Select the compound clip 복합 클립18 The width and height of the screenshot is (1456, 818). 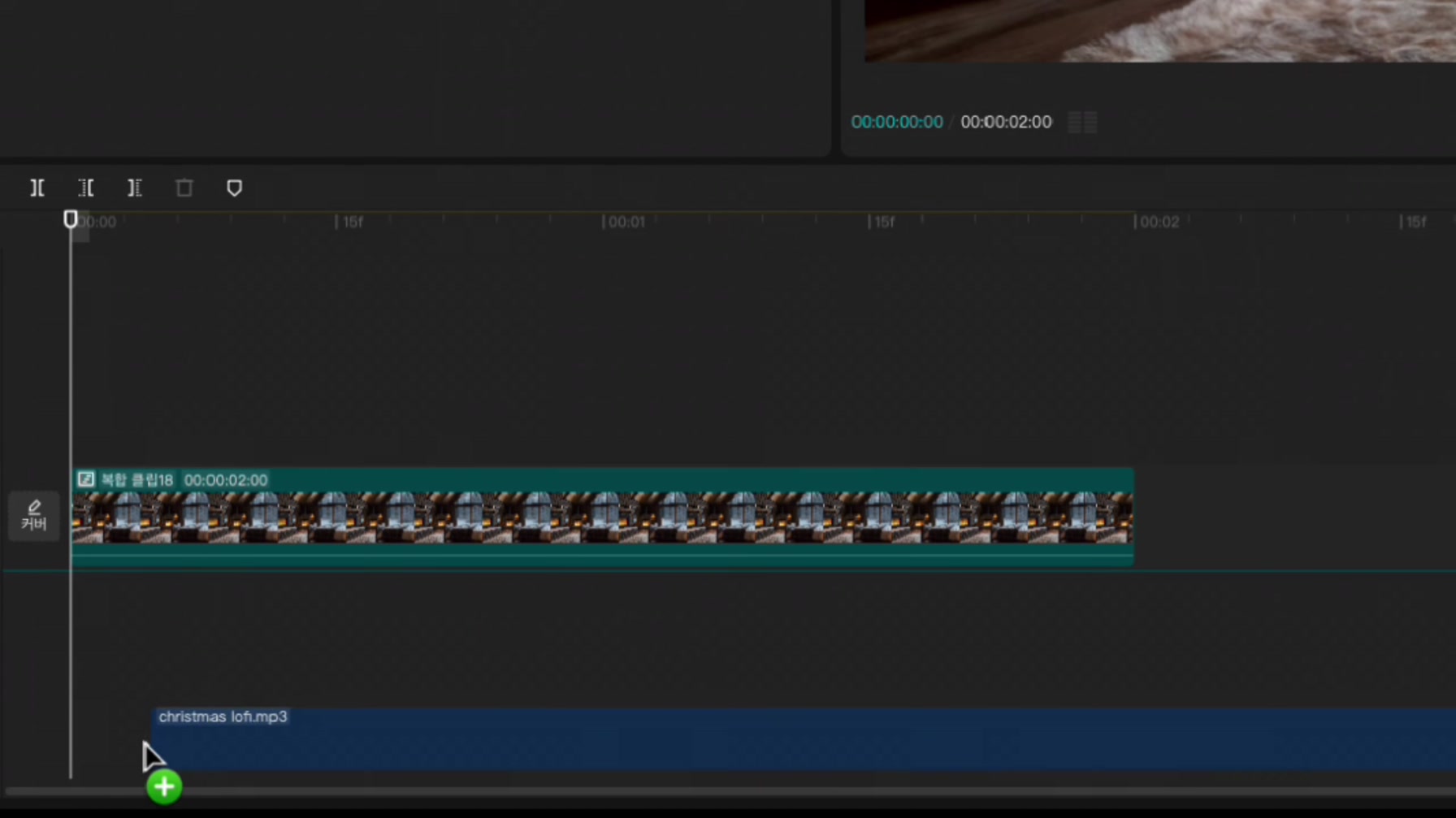click(x=602, y=517)
